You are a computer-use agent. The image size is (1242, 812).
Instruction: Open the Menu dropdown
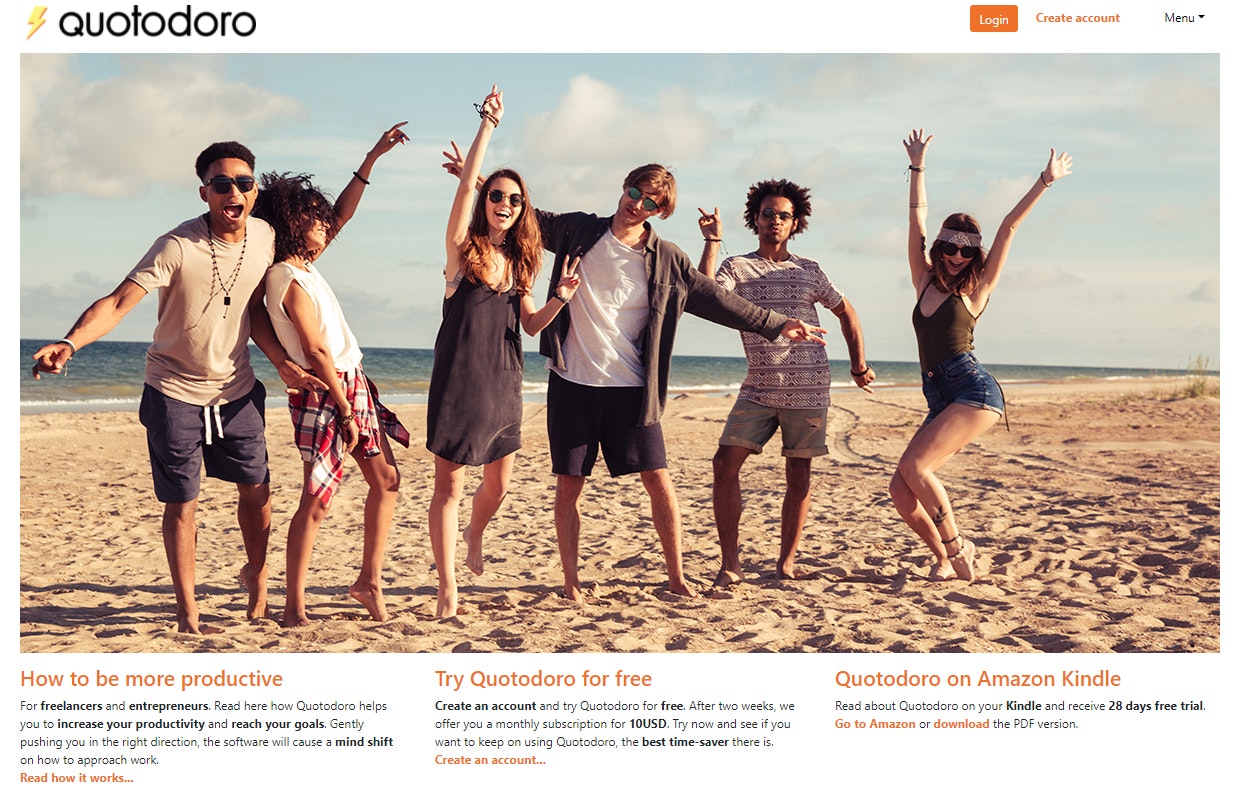point(1184,18)
